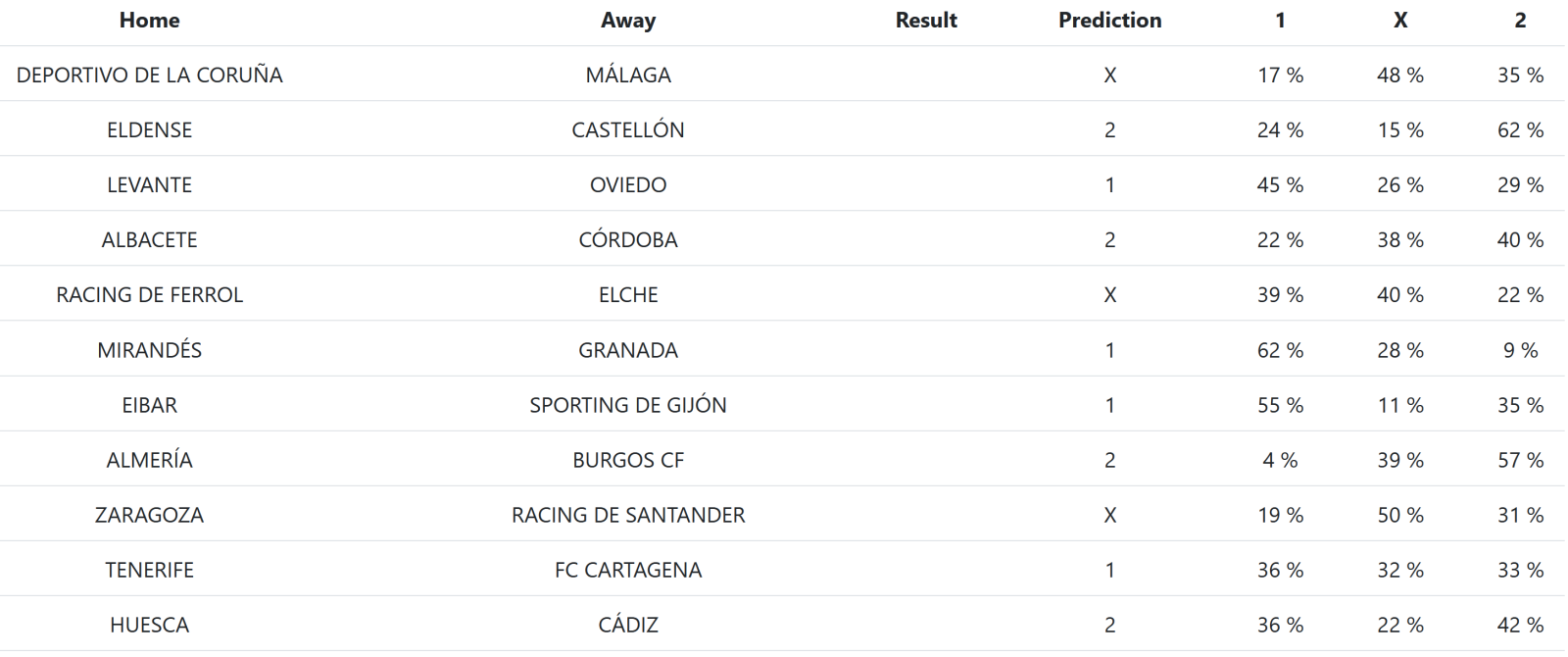Click the Tenerife home team cell
The width and height of the screenshot is (1568, 657).
(149, 570)
